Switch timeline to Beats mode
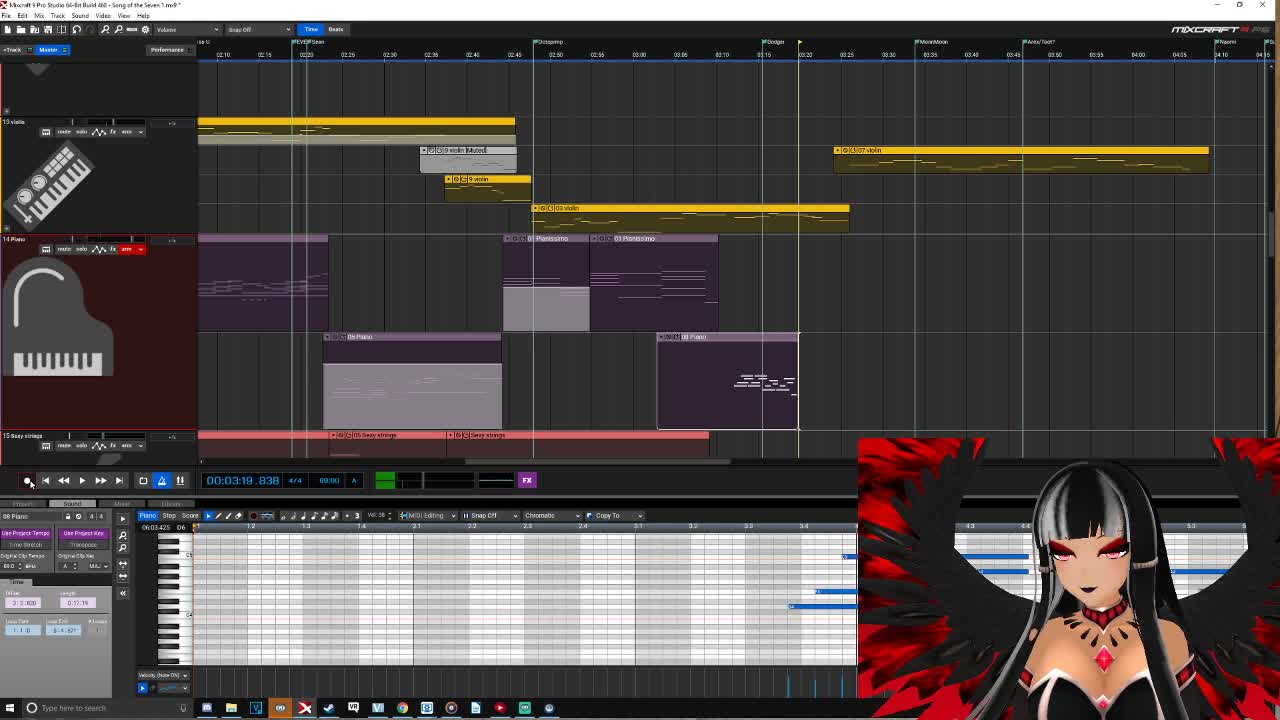The image size is (1280, 720). [x=336, y=29]
